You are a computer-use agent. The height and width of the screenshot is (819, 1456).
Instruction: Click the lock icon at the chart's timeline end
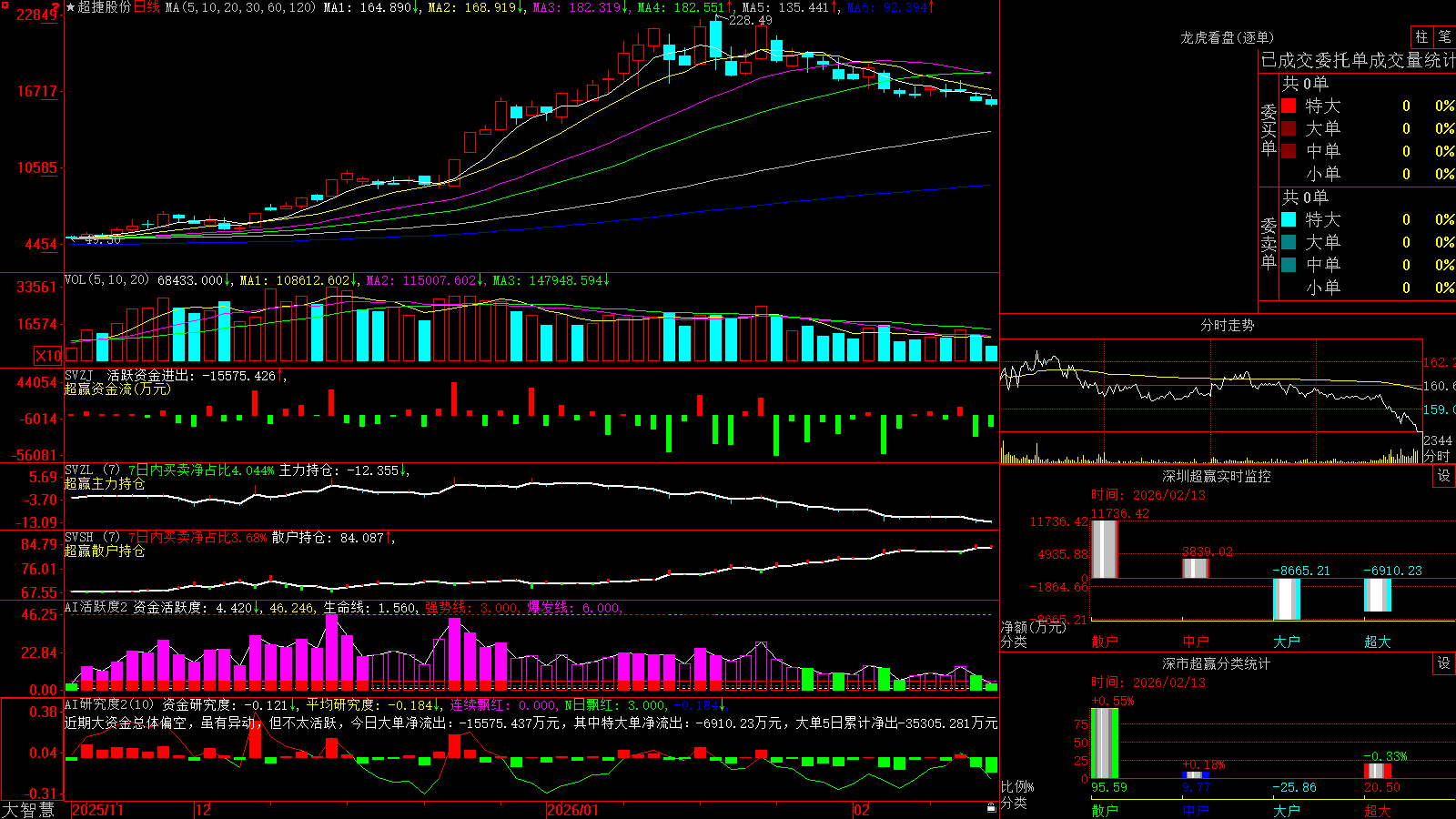coord(992,808)
